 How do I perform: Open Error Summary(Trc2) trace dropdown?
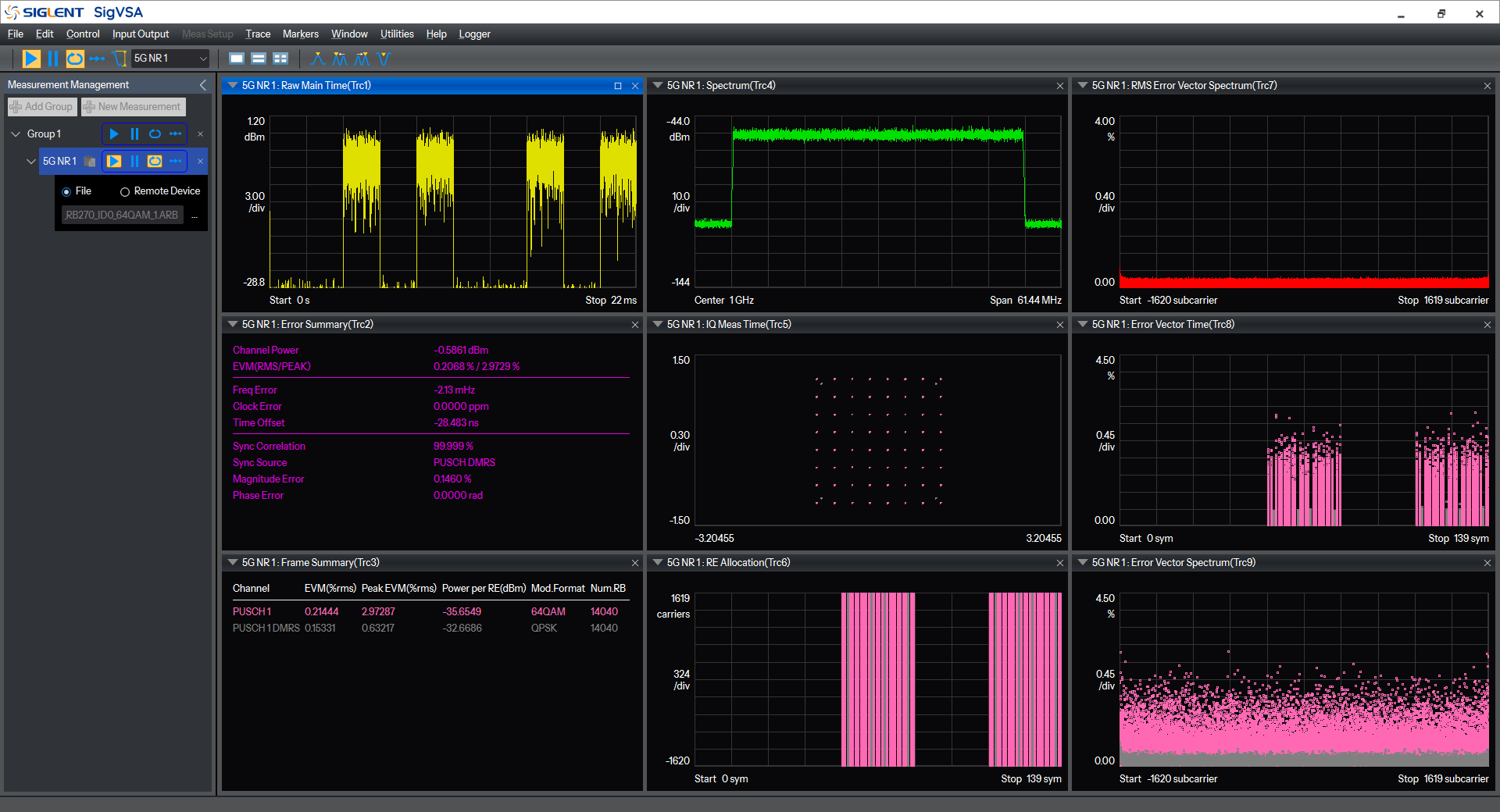click(232, 325)
